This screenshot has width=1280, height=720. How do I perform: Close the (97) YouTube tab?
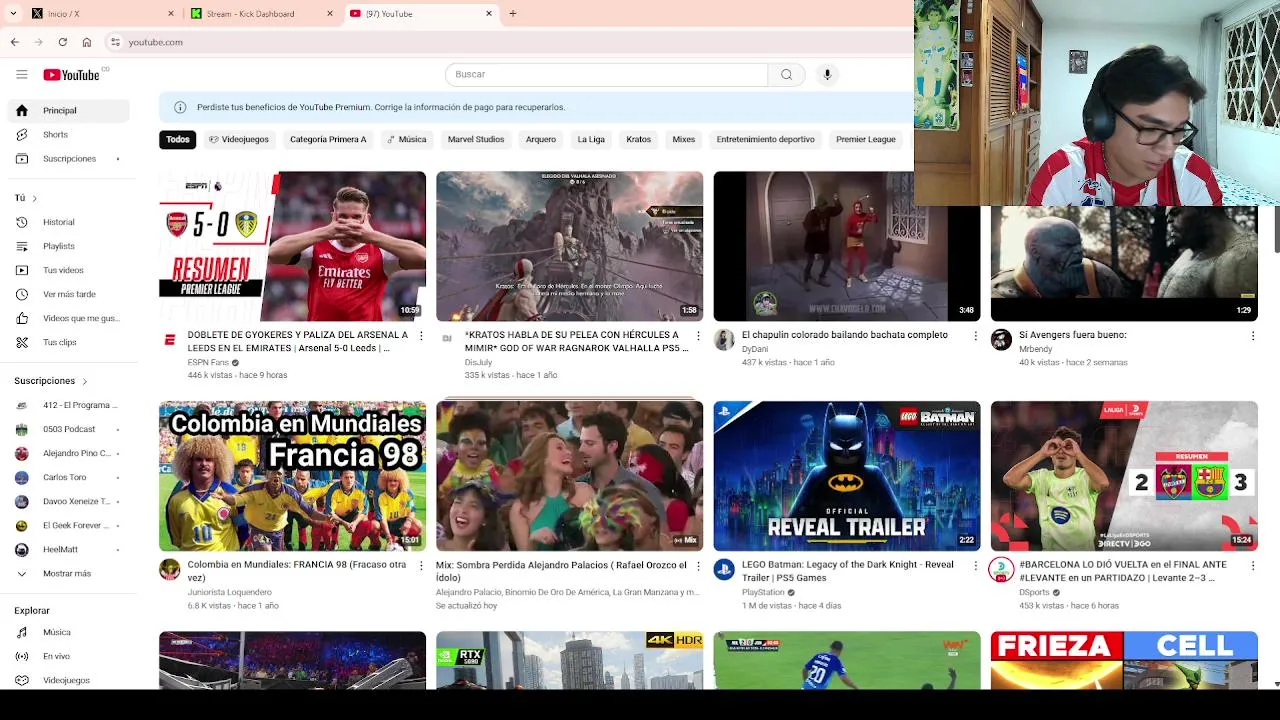tap(489, 14)
